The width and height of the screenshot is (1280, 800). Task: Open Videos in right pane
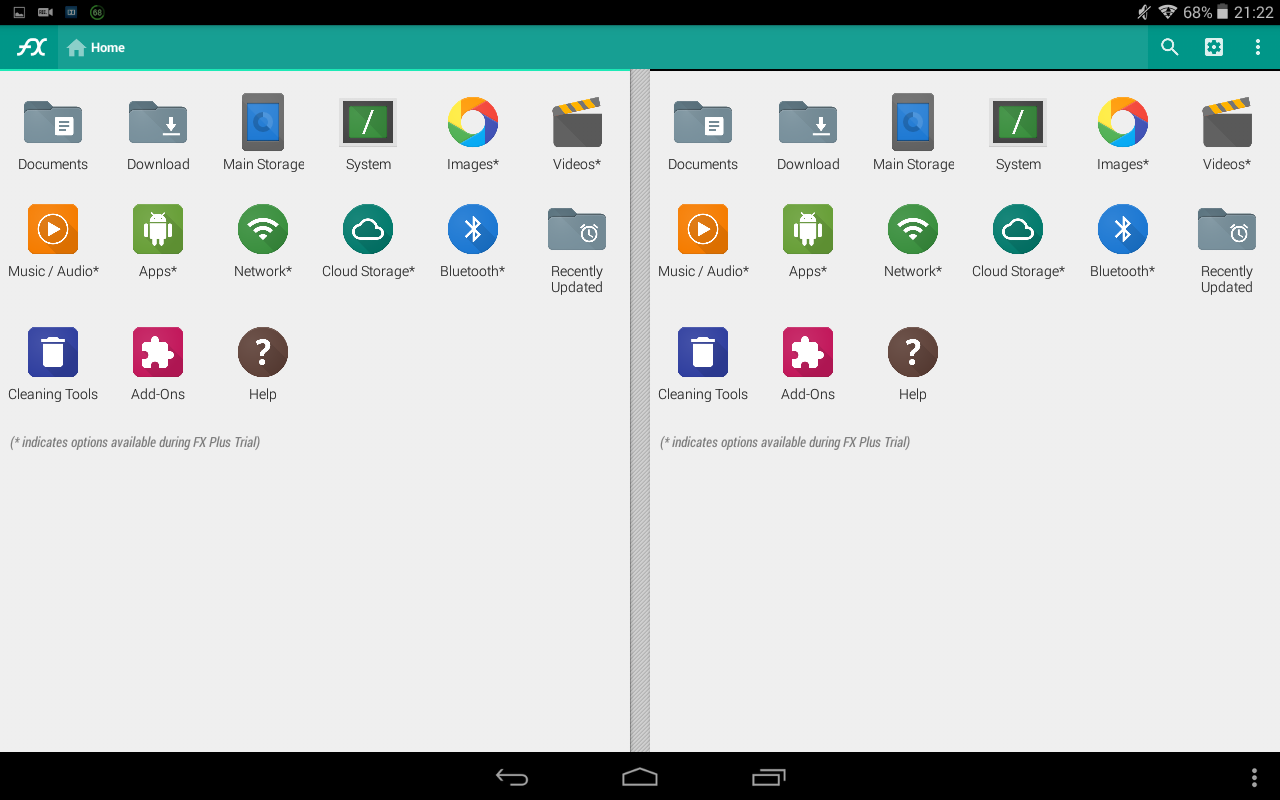tap(1227, 135)
